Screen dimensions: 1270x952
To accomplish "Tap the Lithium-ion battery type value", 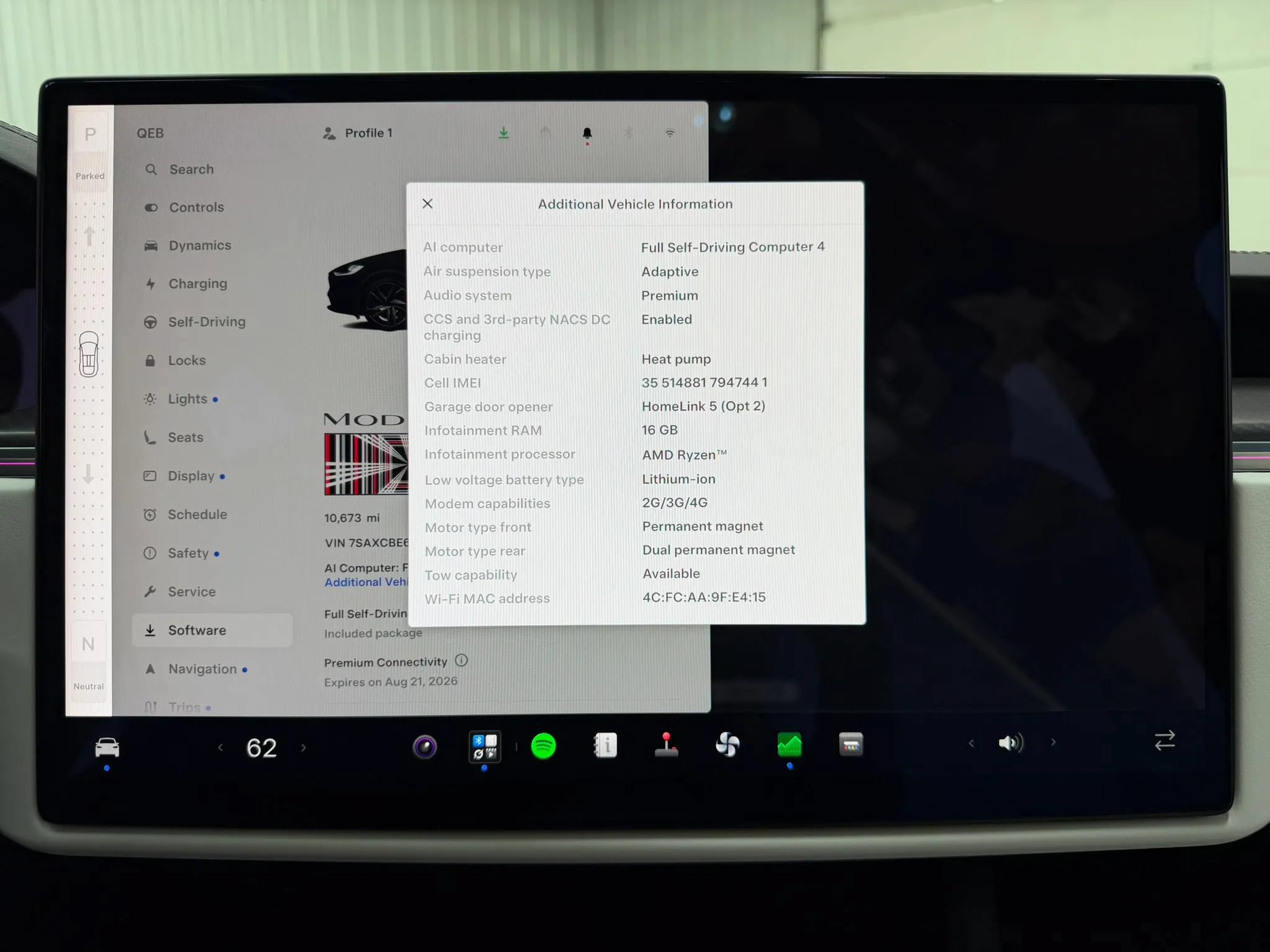I will 678,479.
